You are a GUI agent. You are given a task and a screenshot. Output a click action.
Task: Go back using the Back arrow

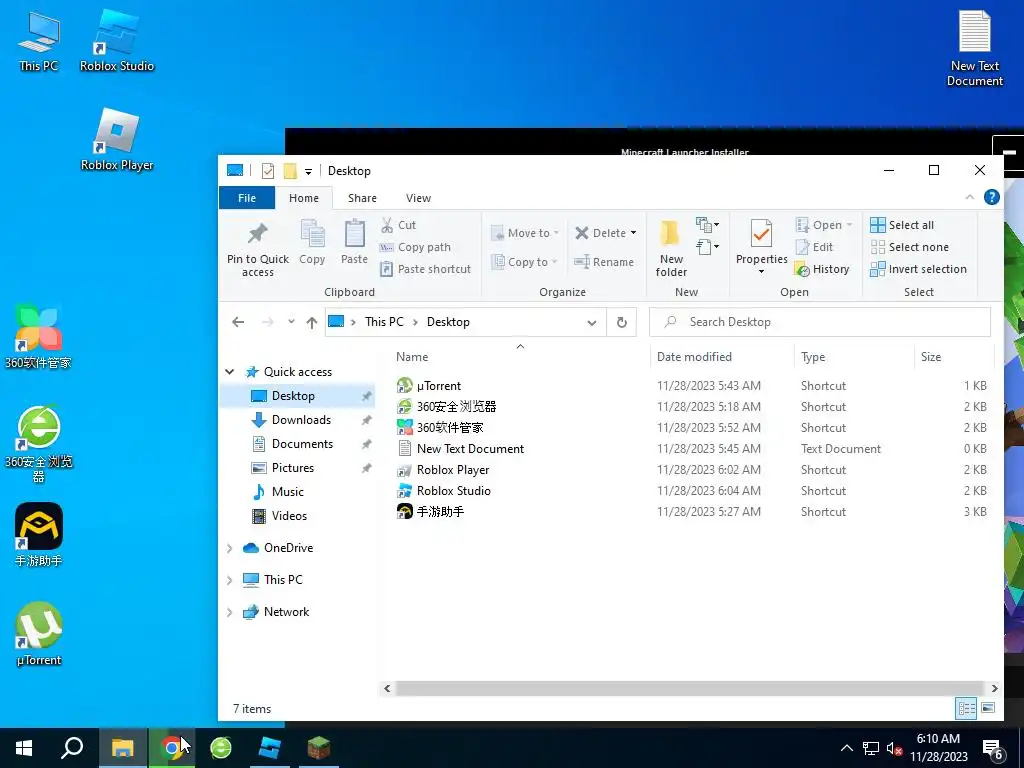tap(238, 322)
